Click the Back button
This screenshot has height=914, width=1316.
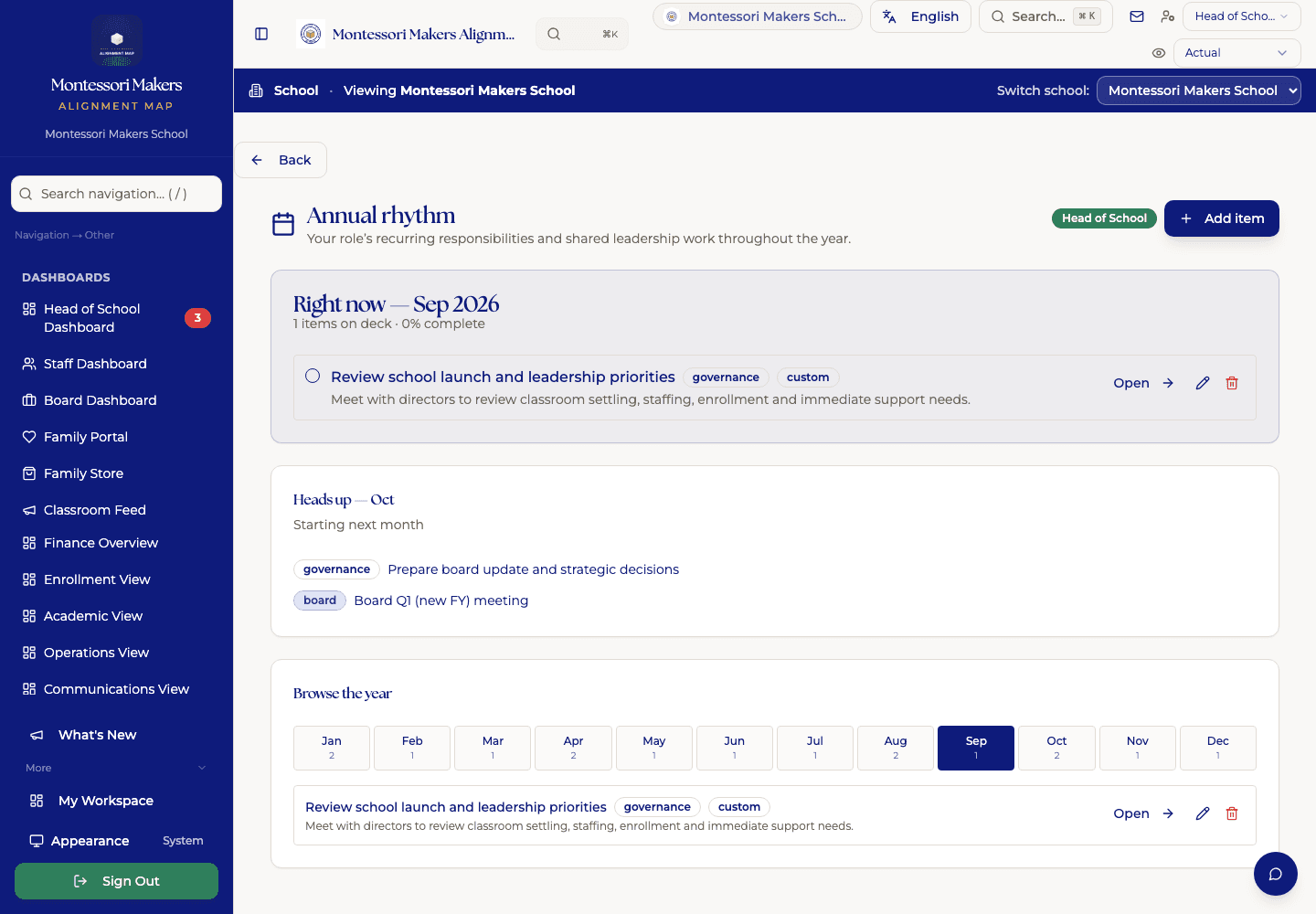281,160
